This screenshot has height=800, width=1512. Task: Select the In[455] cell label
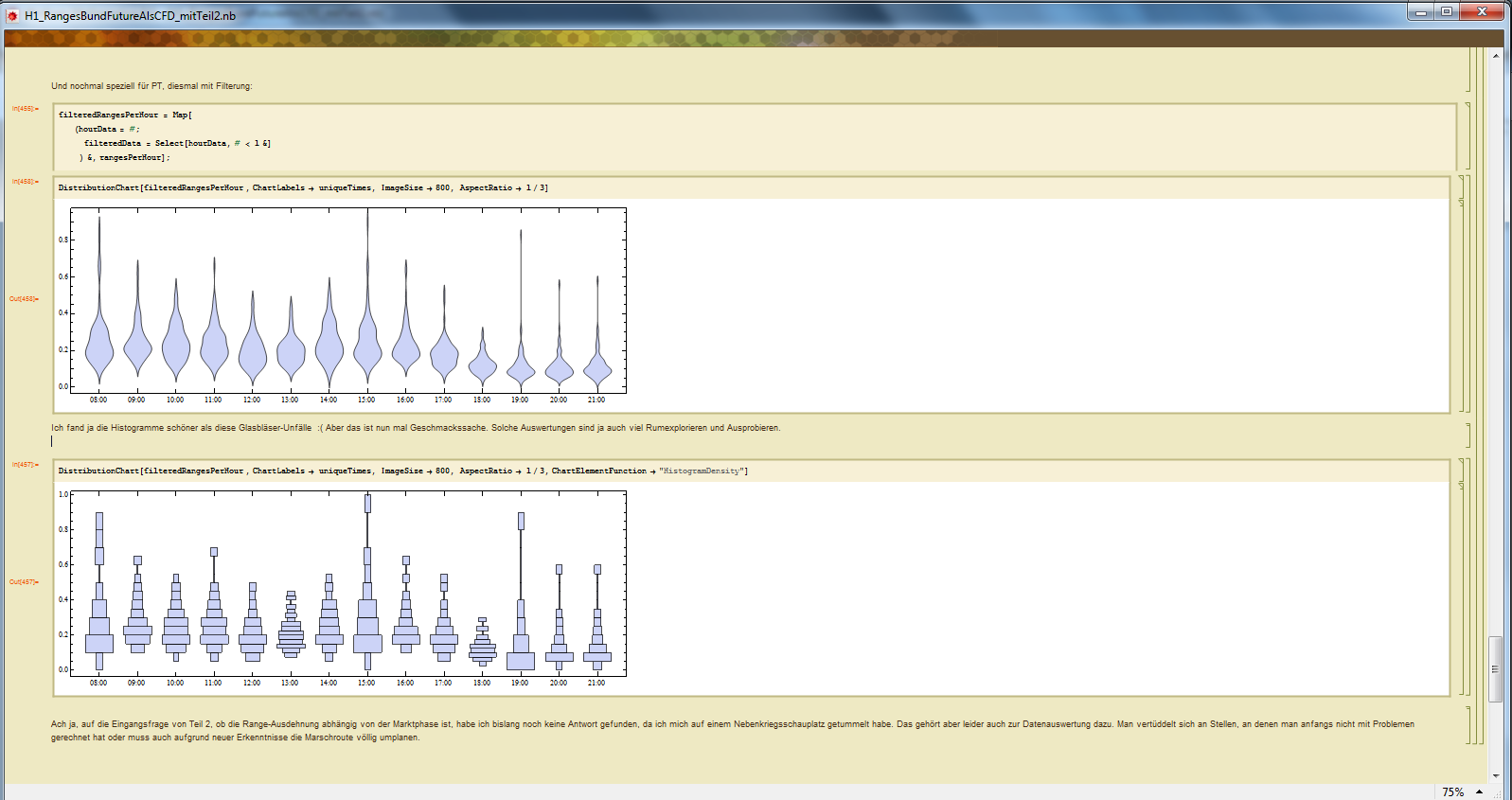tap(25, 109)
